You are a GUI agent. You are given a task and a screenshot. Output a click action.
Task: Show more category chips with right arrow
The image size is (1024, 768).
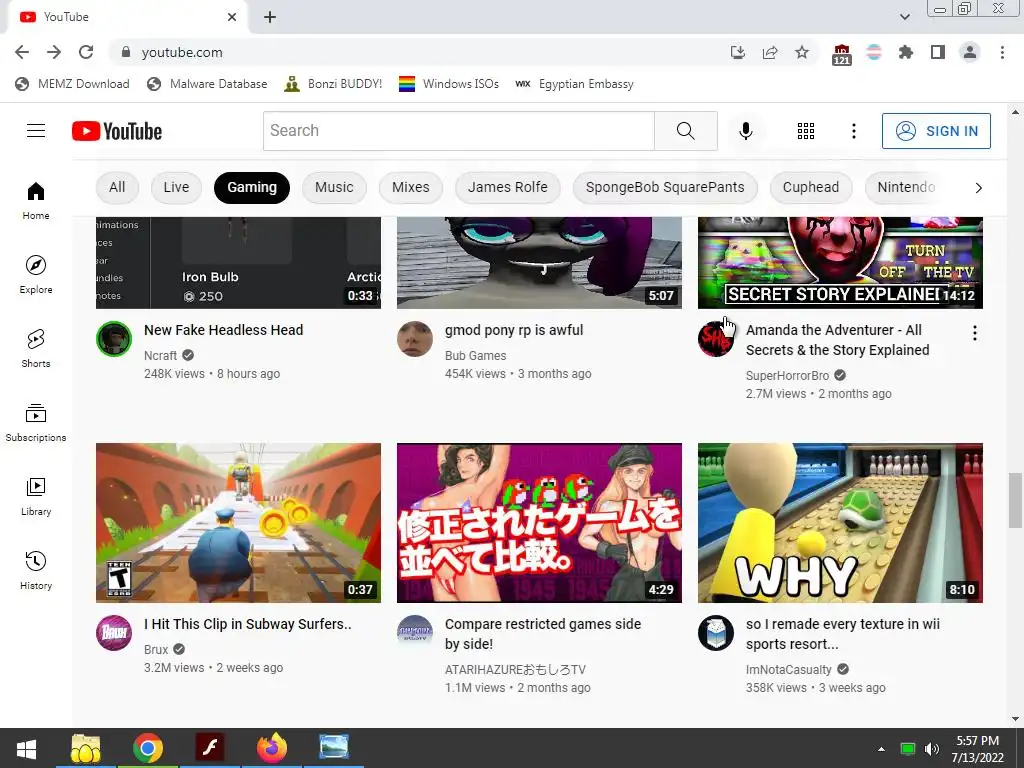coord(978,188)
